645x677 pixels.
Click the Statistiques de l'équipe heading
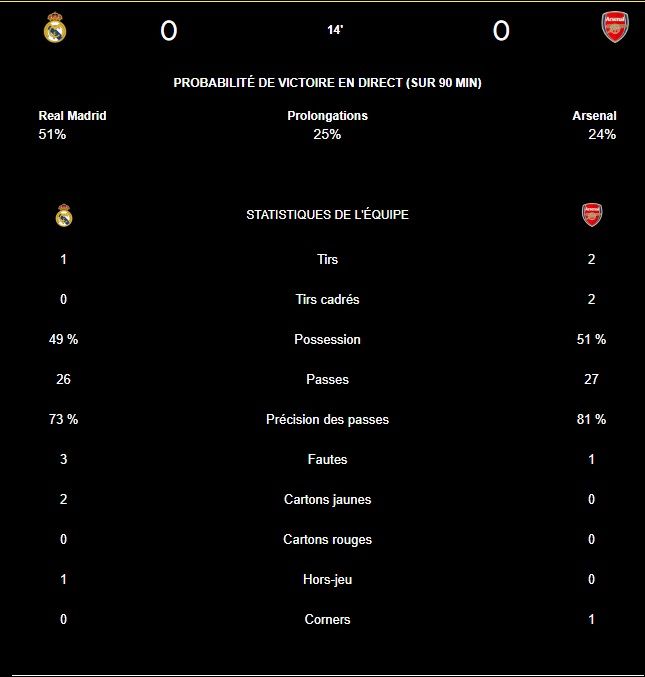[x=327, y=215]
